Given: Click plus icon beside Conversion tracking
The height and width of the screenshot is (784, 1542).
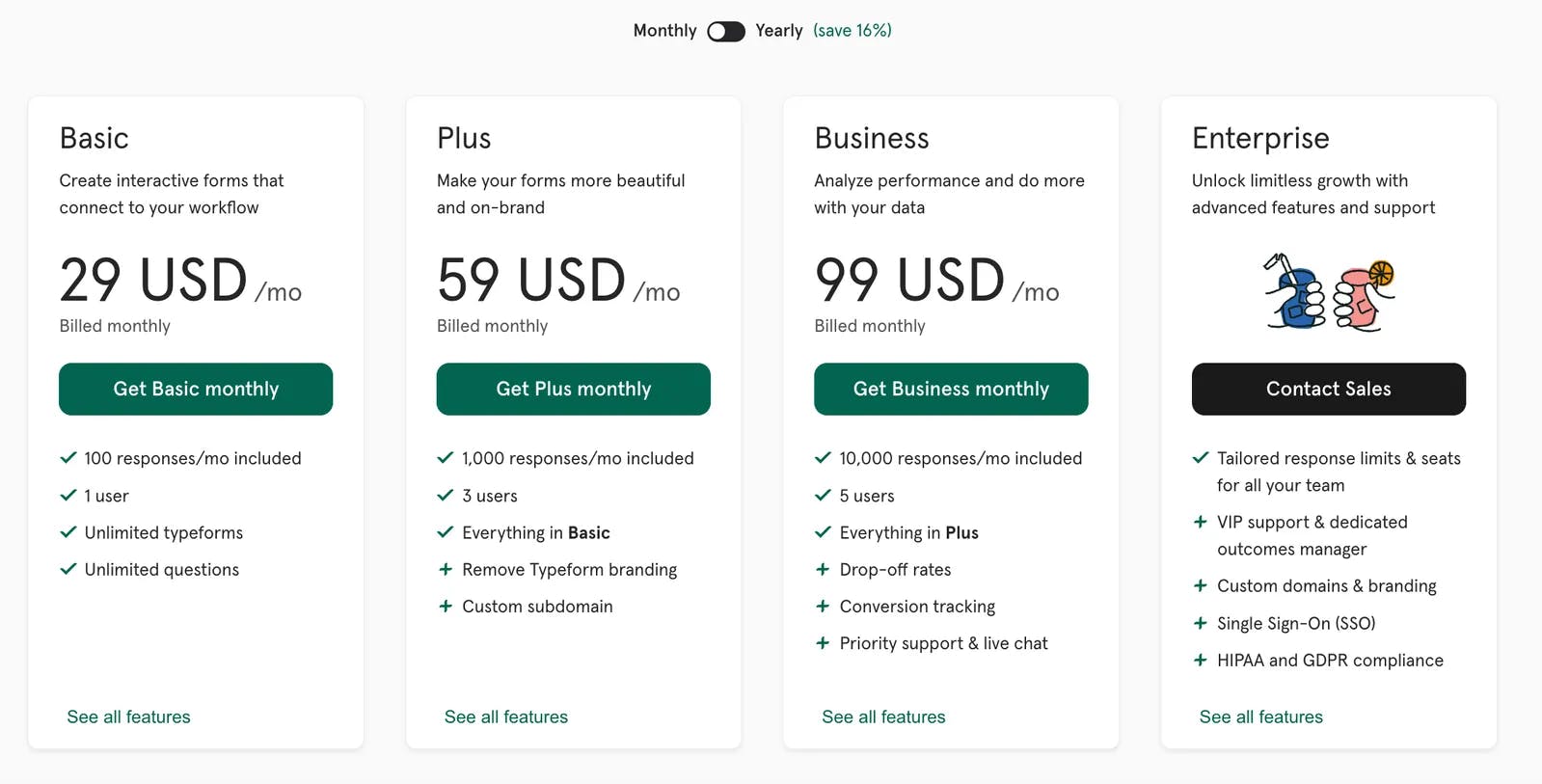Looking at the screenshot, I should point(823,607).
